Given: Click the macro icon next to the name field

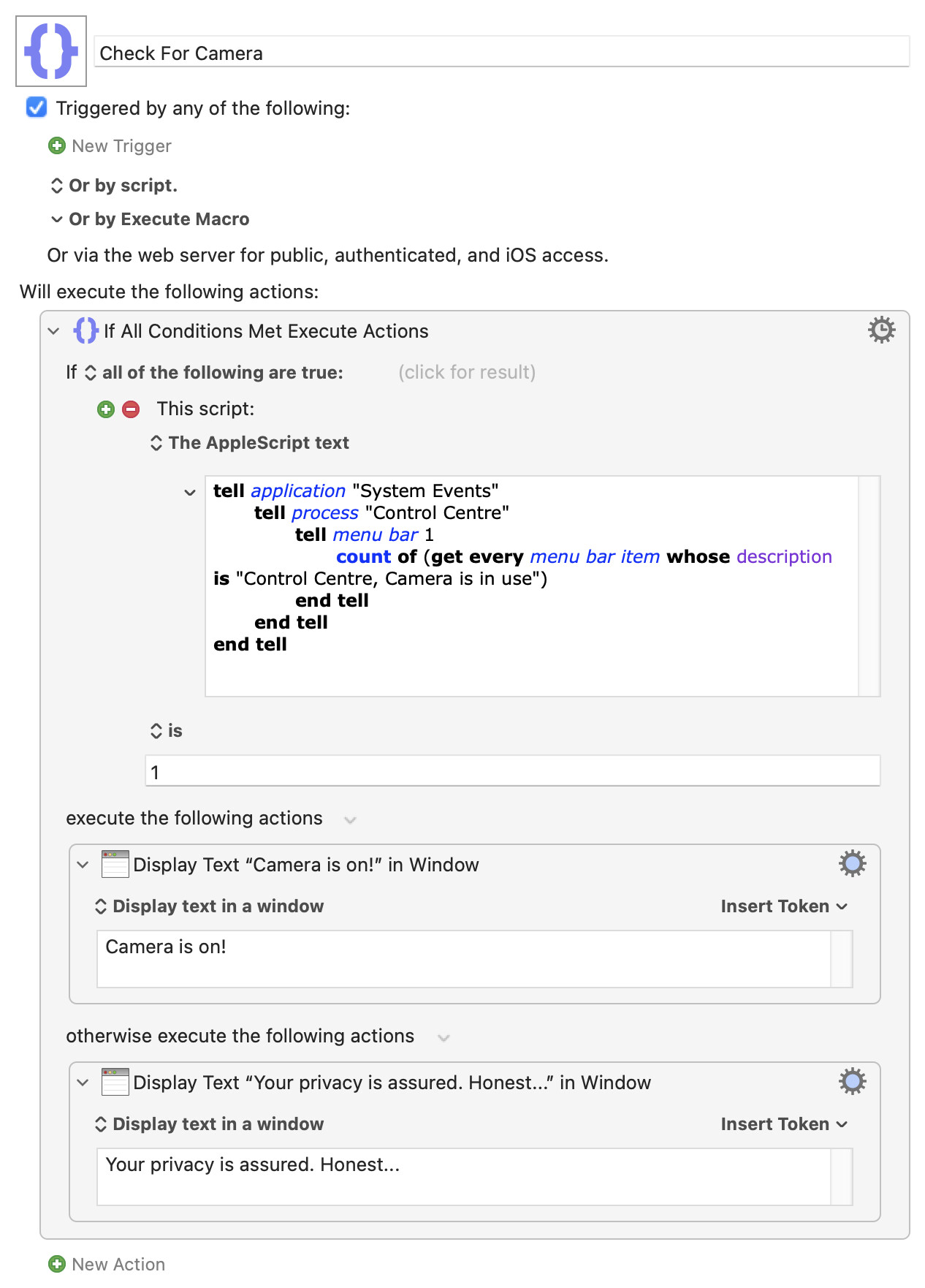Looking at the screenshot, I should tap(51, 51).
